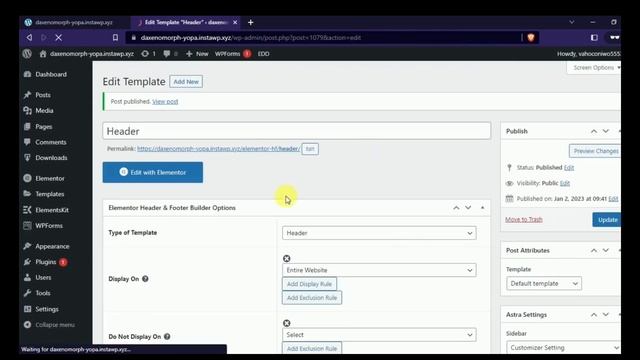Screen dimensions: 640x360
Task: Open WPForms in the admin sidebar
Action: pyautogui.click(x=49, y=226)
